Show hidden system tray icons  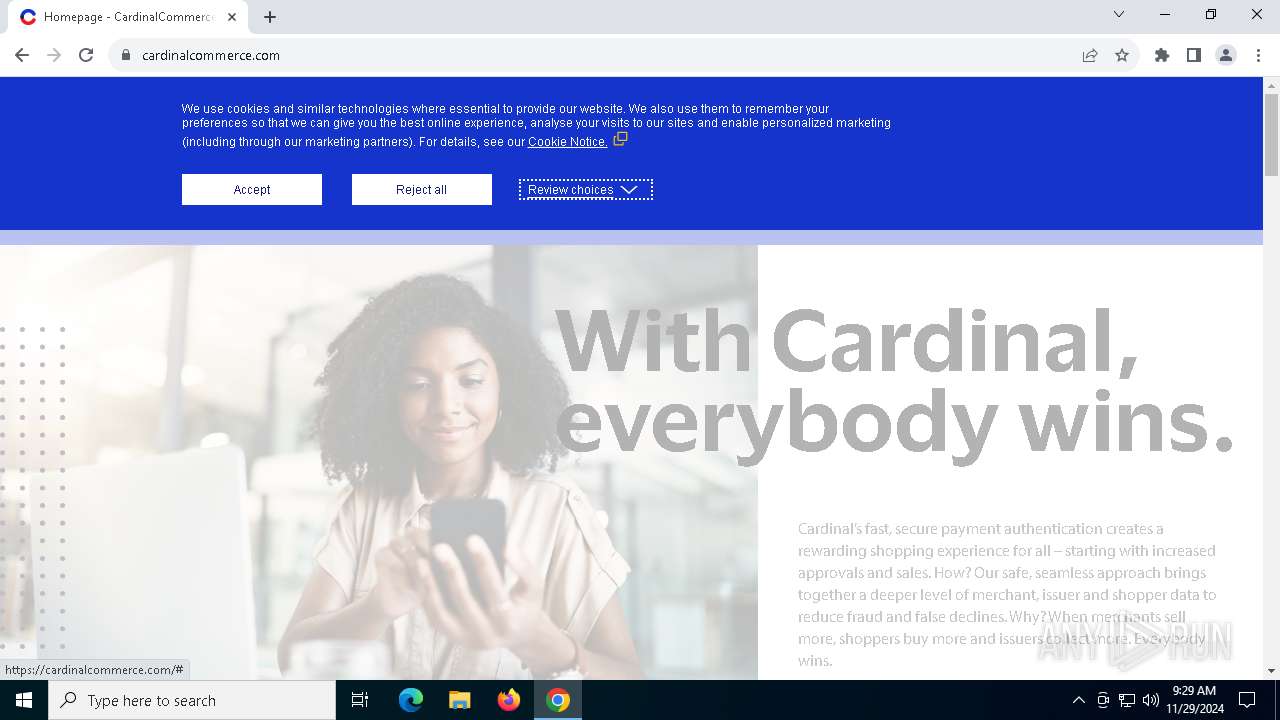point(1078,700)
